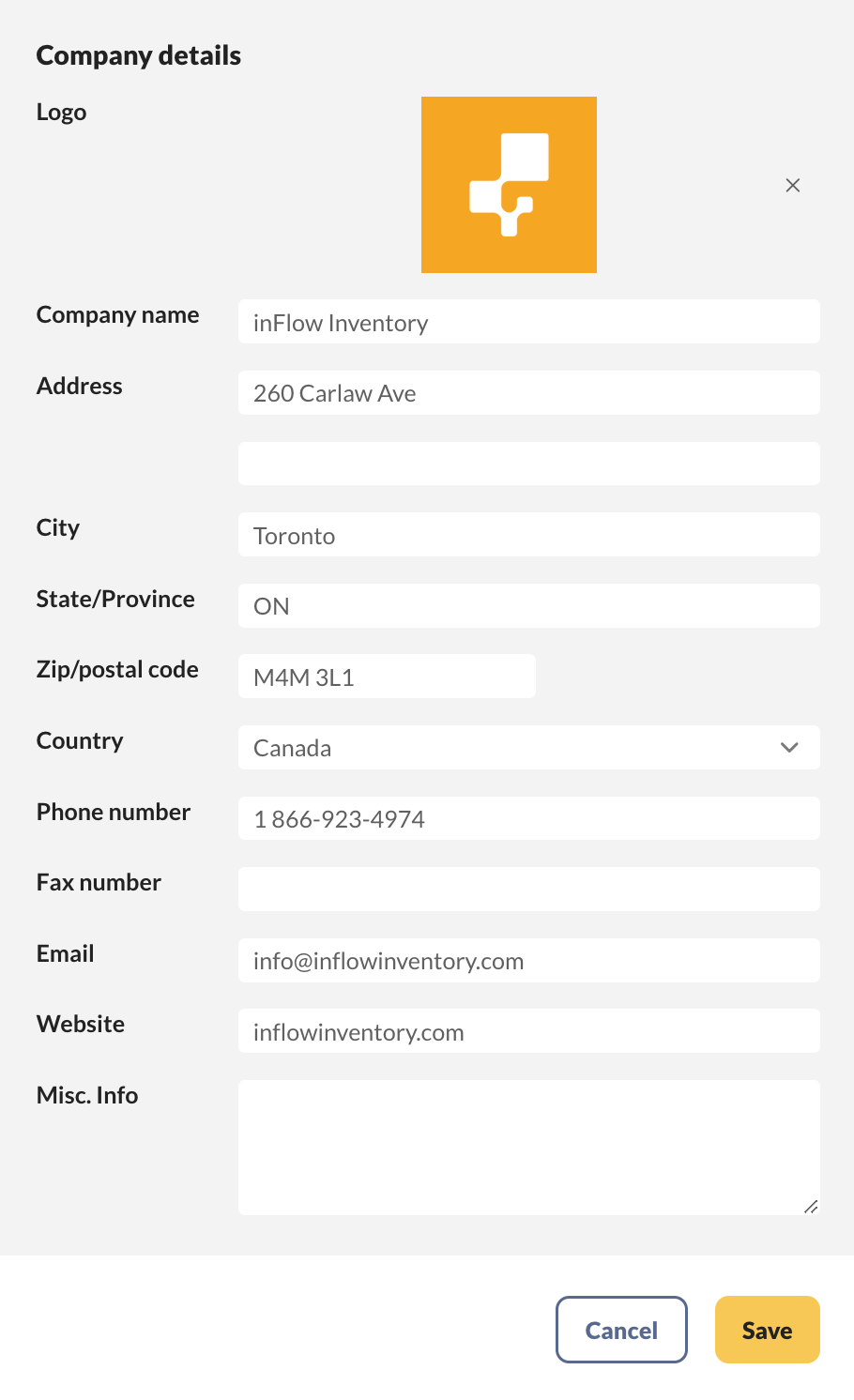
Task: Click the Website field
Action: pos(528,1031)
